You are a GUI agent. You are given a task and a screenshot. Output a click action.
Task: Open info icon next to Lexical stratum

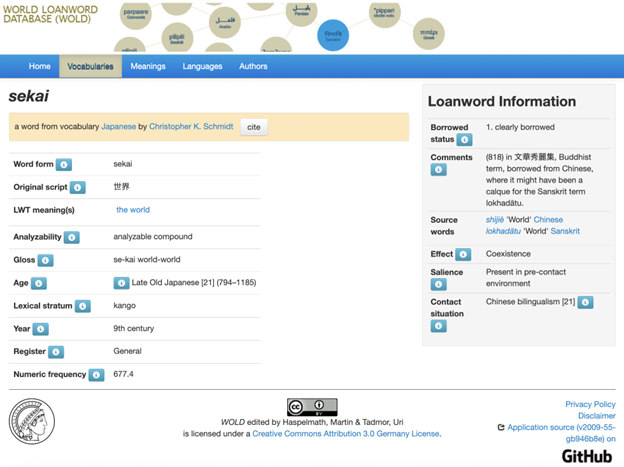pos(83,306)
